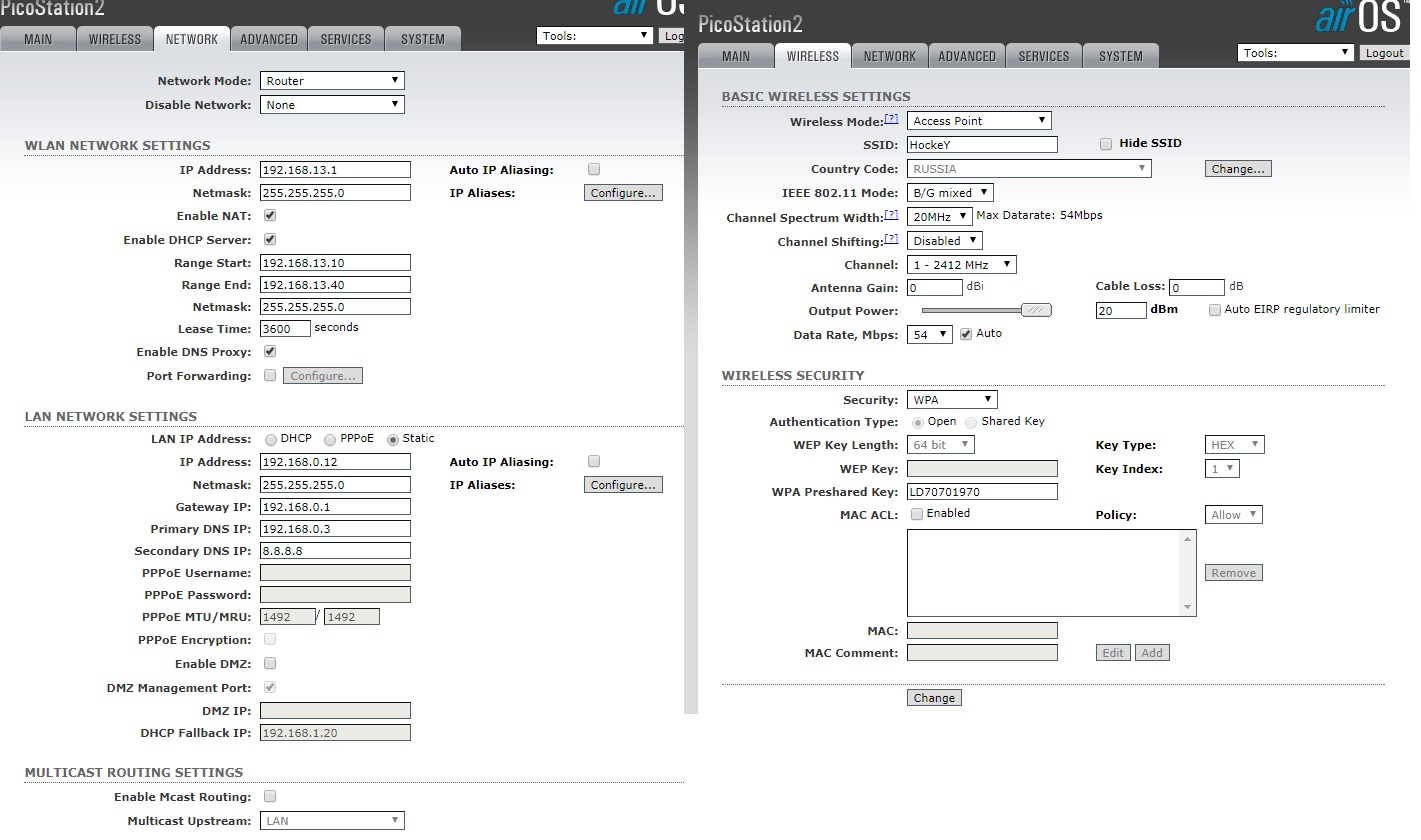Open the Disable Network dropdown
This screenshot has height=840, width=1421.
[x=332, y=105]
